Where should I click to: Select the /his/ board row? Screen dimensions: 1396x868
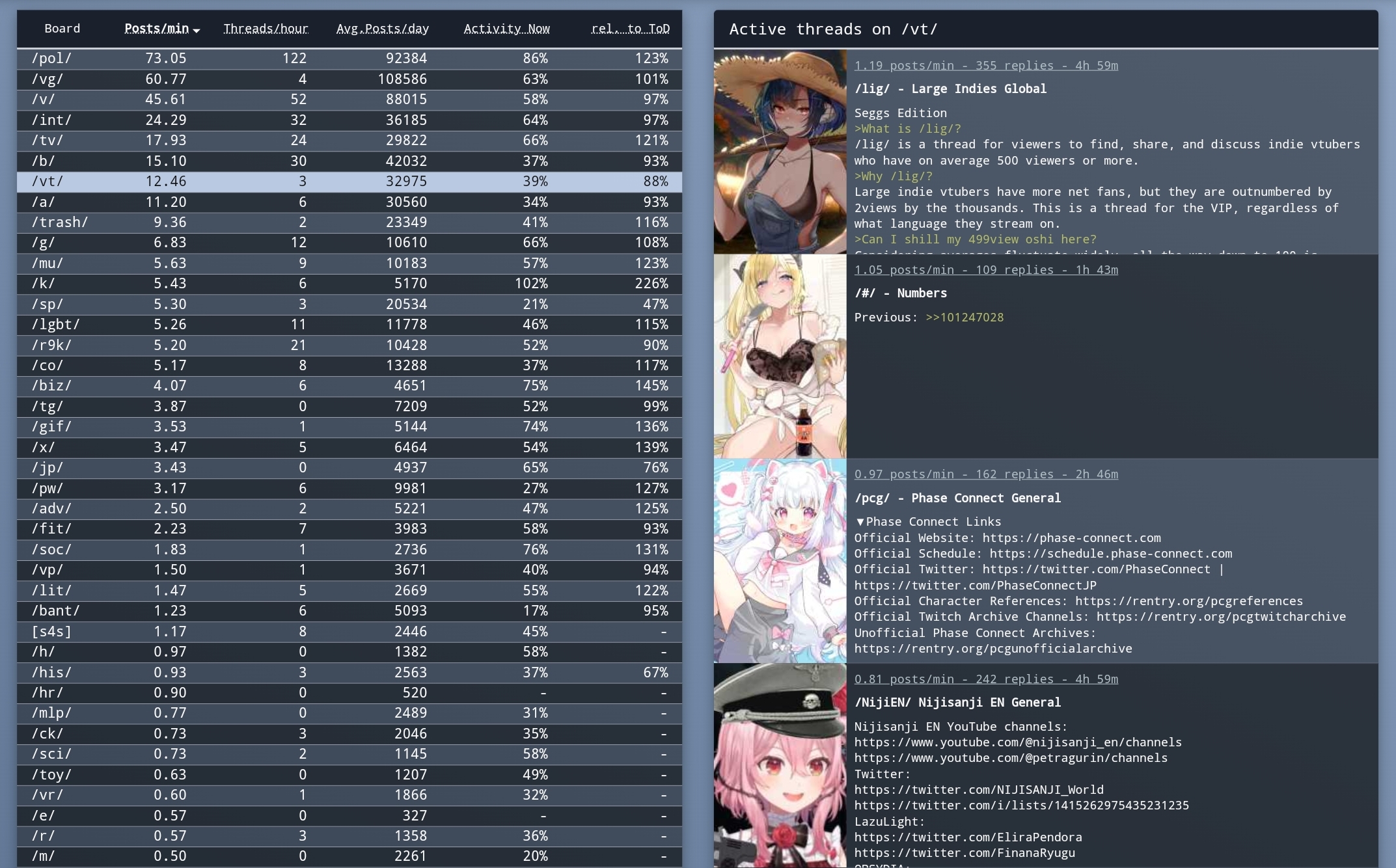tap(349, 673)
